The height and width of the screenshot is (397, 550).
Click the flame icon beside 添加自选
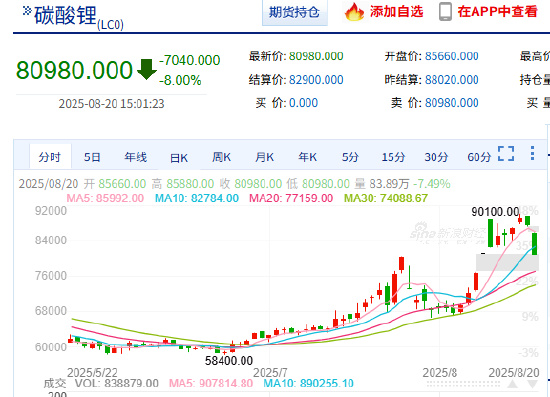(x=354, y=12)
